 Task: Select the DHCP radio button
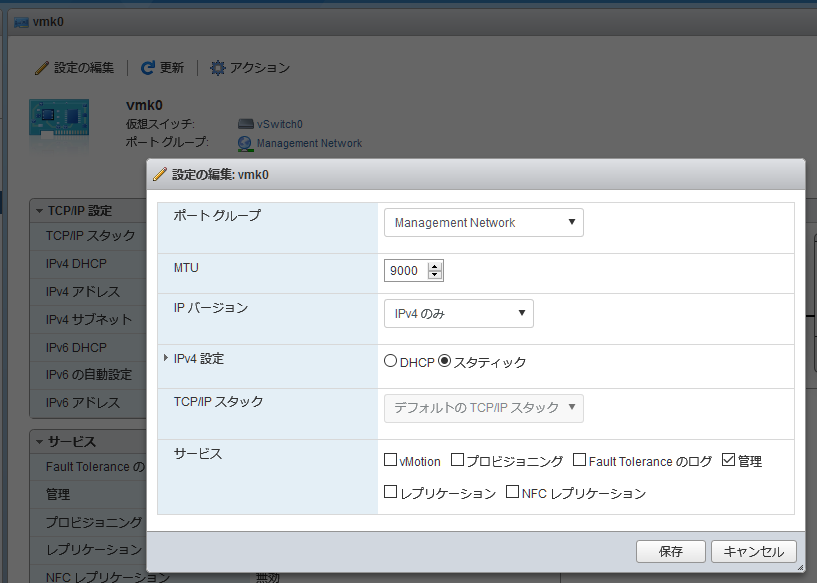391,362
